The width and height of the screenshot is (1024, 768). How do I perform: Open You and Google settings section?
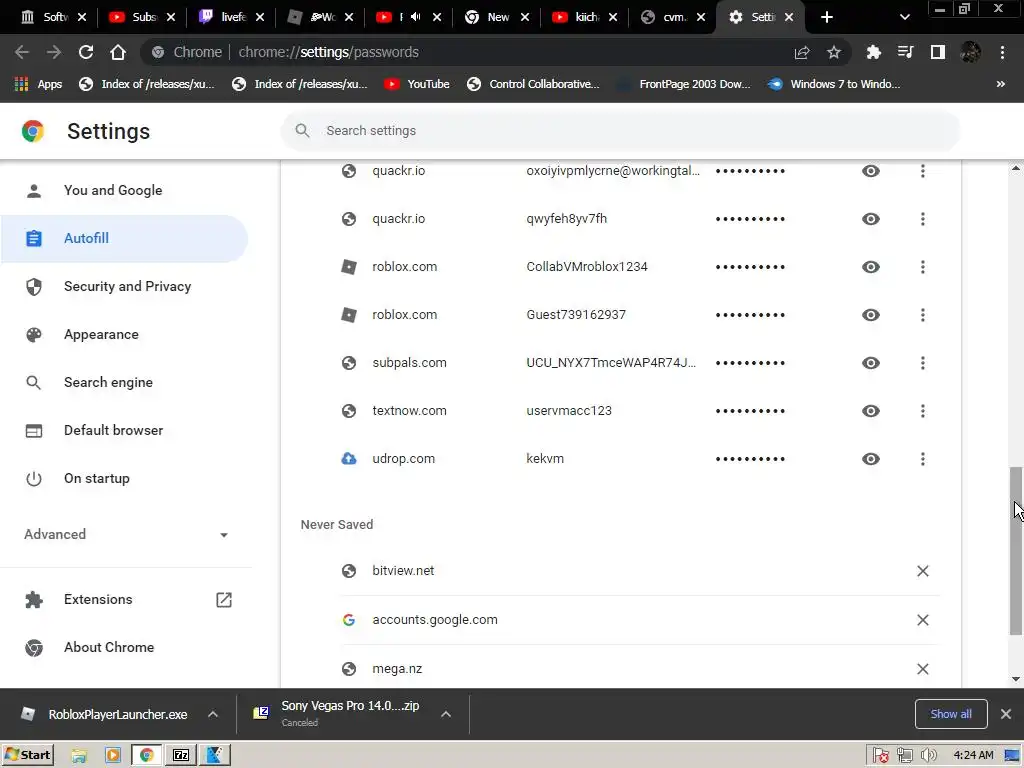point(124,191)
